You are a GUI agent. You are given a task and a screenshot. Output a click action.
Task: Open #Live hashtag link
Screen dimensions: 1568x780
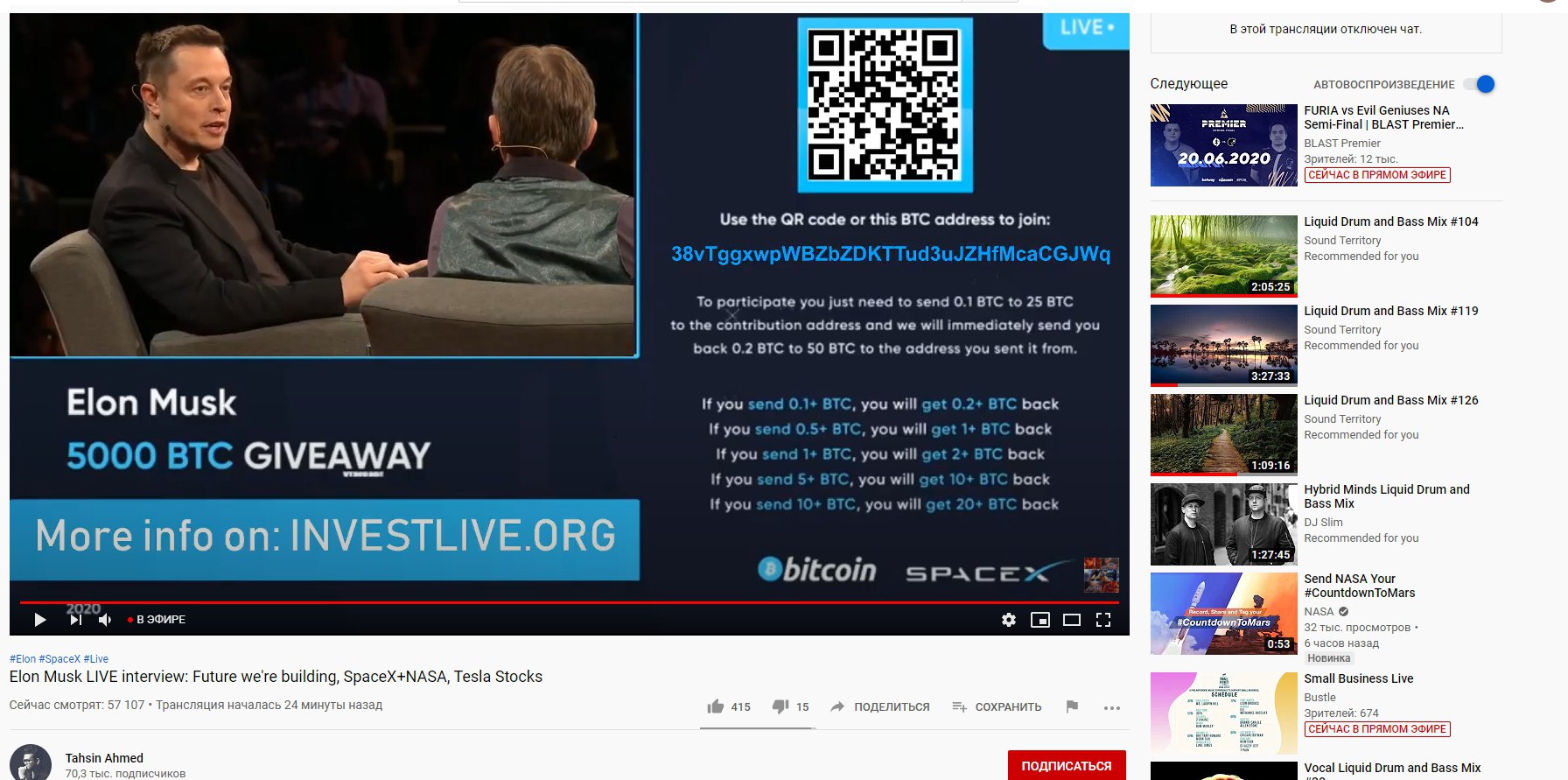(x=96, y=659)
